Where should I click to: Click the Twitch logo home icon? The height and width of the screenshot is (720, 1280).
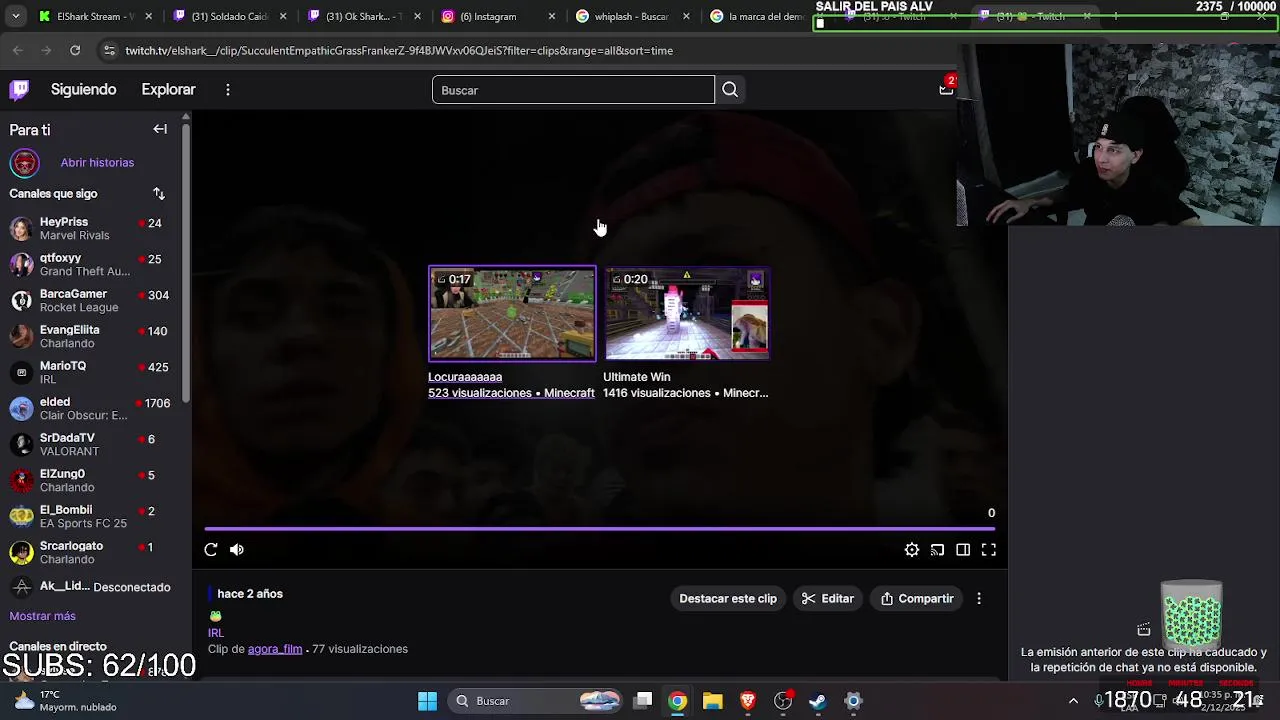(x=19, y=90)
